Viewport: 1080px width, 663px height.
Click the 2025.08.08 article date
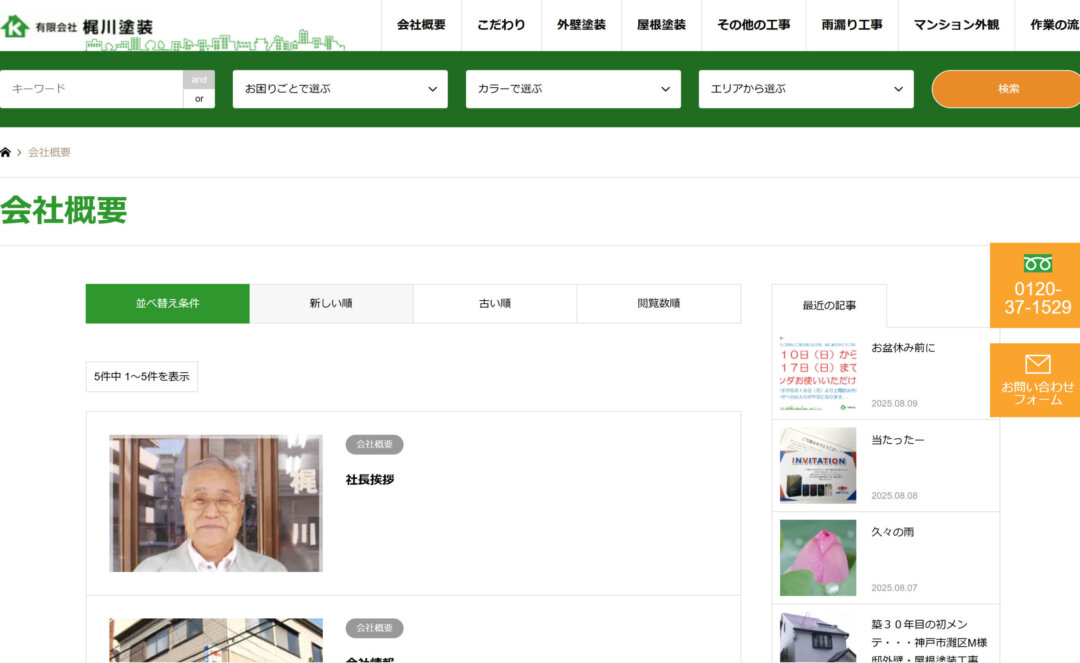click(894, 496)
